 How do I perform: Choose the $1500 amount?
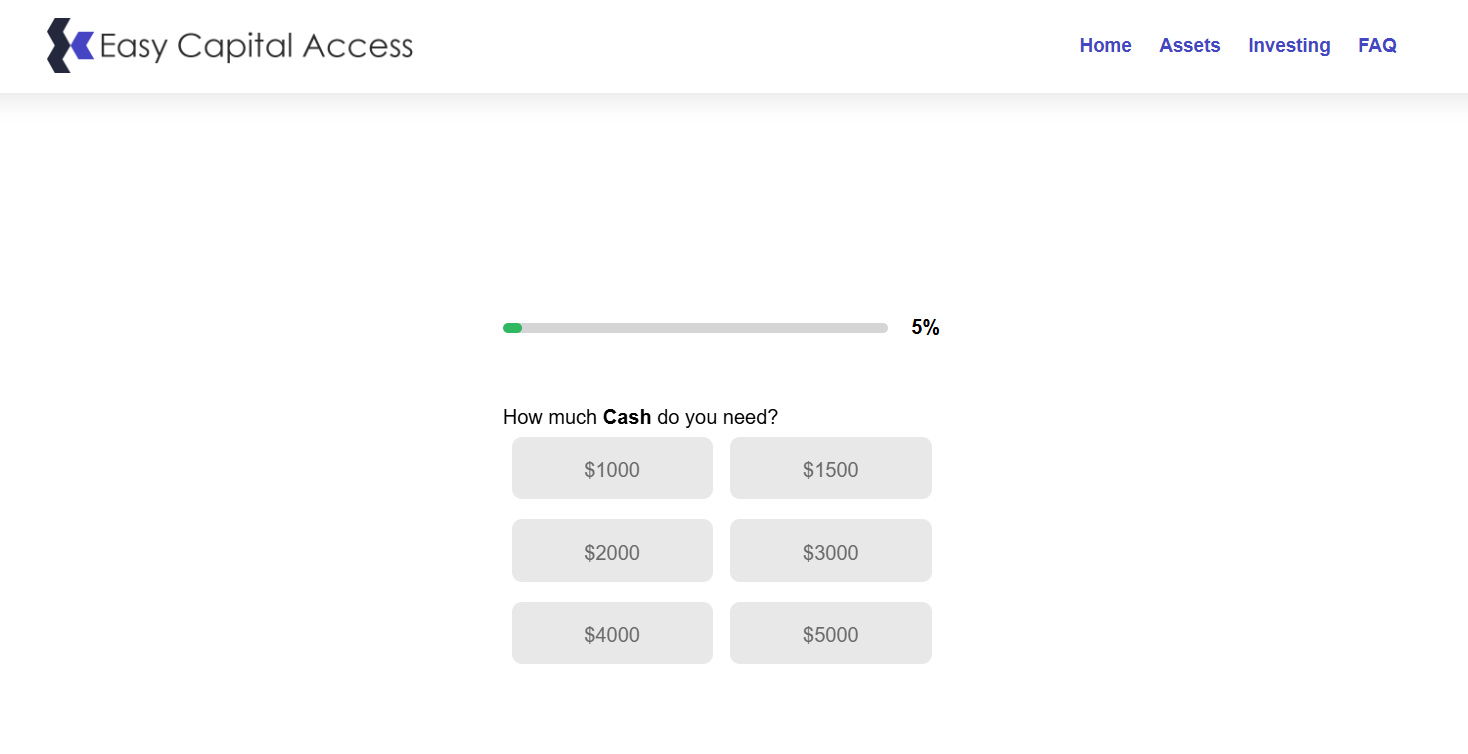click(830, 469)
